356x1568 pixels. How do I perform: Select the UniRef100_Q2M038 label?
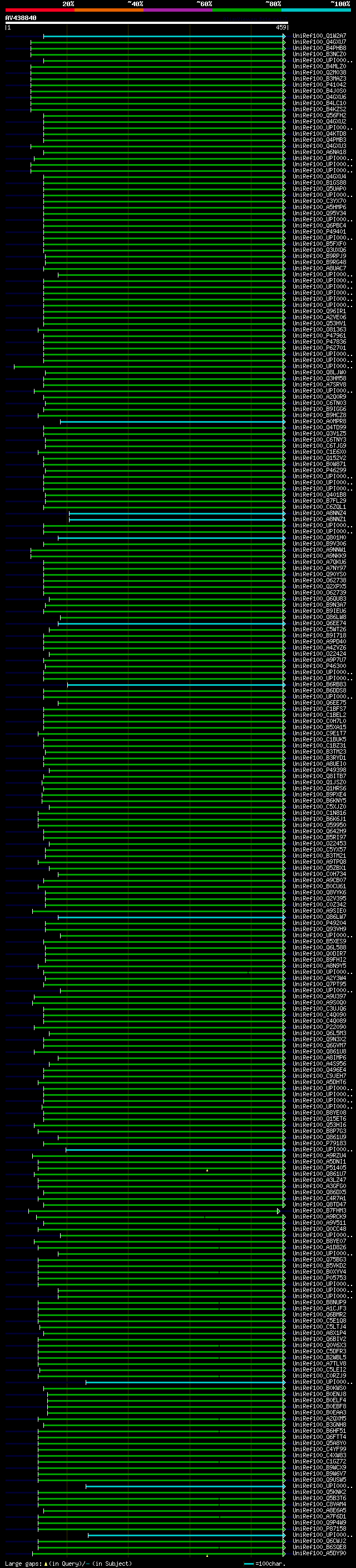(319, 72)
